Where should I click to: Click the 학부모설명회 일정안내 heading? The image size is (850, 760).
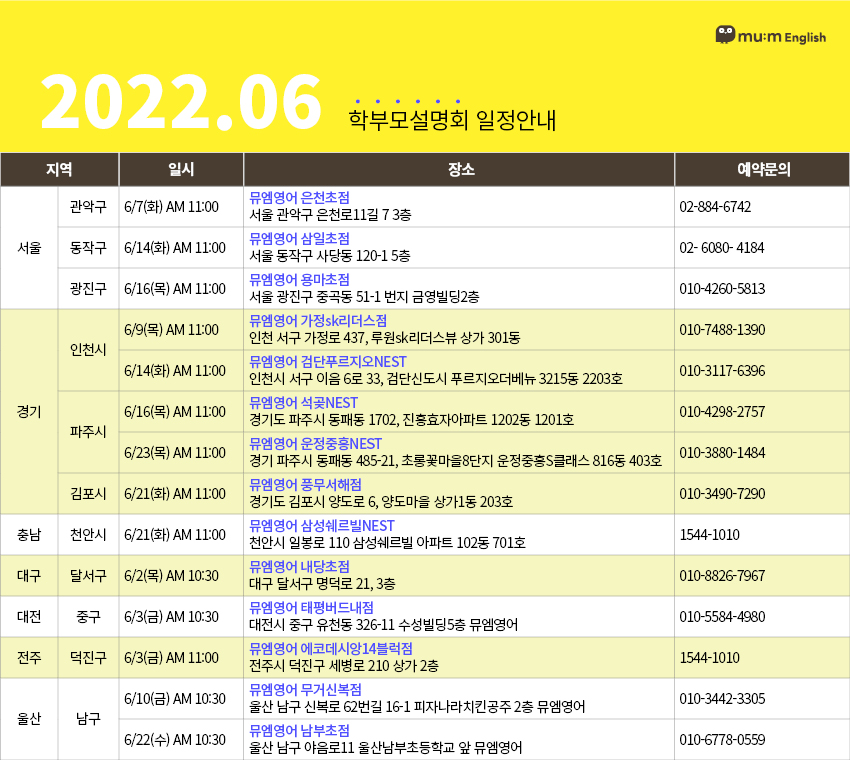[452, 120]
